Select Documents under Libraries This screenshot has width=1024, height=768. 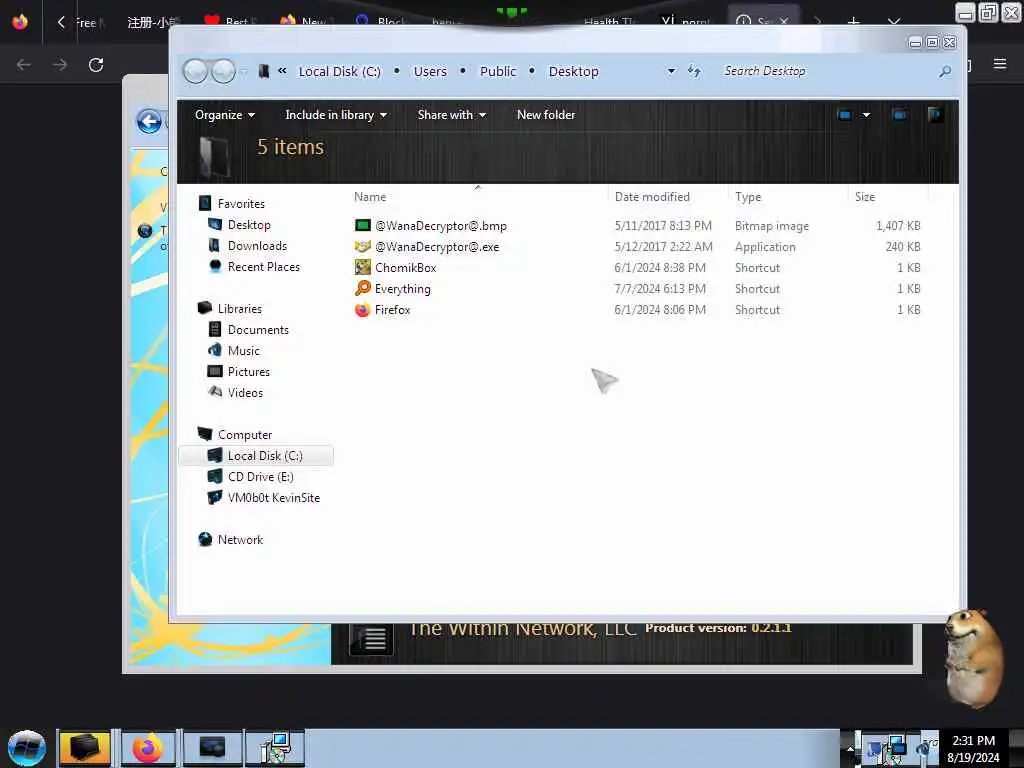click(x=258, y=330)
